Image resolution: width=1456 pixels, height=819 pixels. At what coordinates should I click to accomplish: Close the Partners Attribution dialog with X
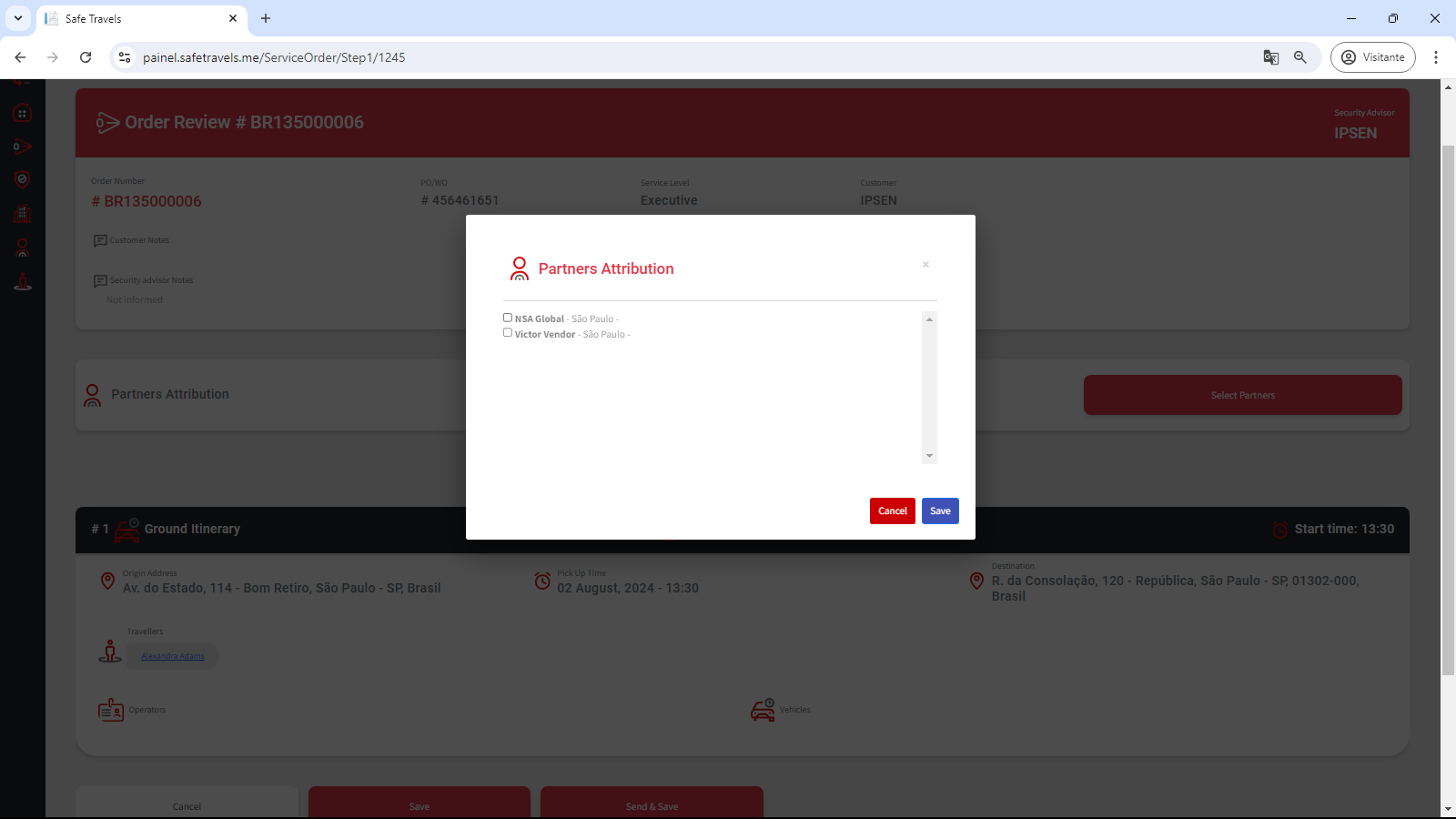click(x=925, y=265)
